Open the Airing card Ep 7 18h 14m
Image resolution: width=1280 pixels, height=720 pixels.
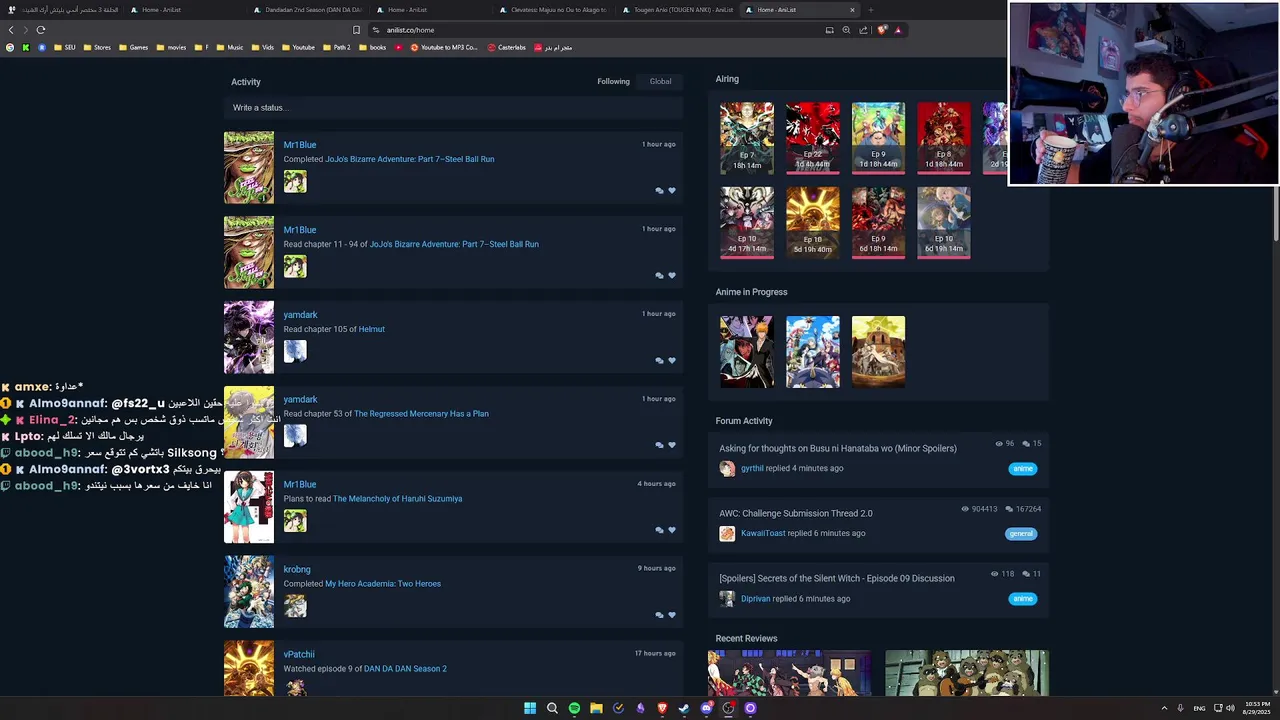tap(747, 138)
